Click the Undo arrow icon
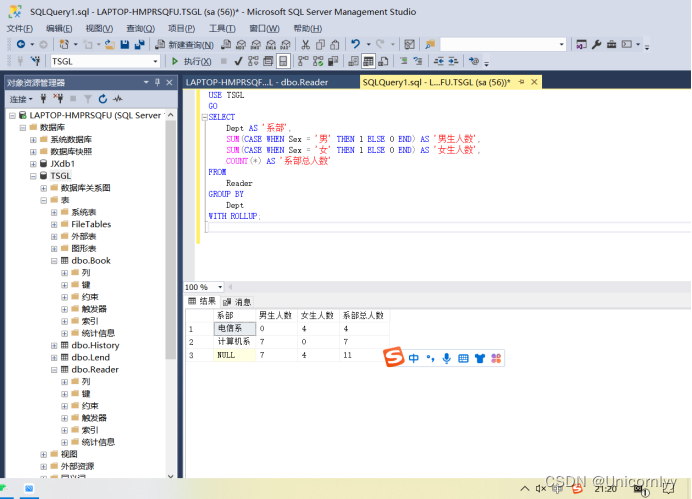 point(356,44)
